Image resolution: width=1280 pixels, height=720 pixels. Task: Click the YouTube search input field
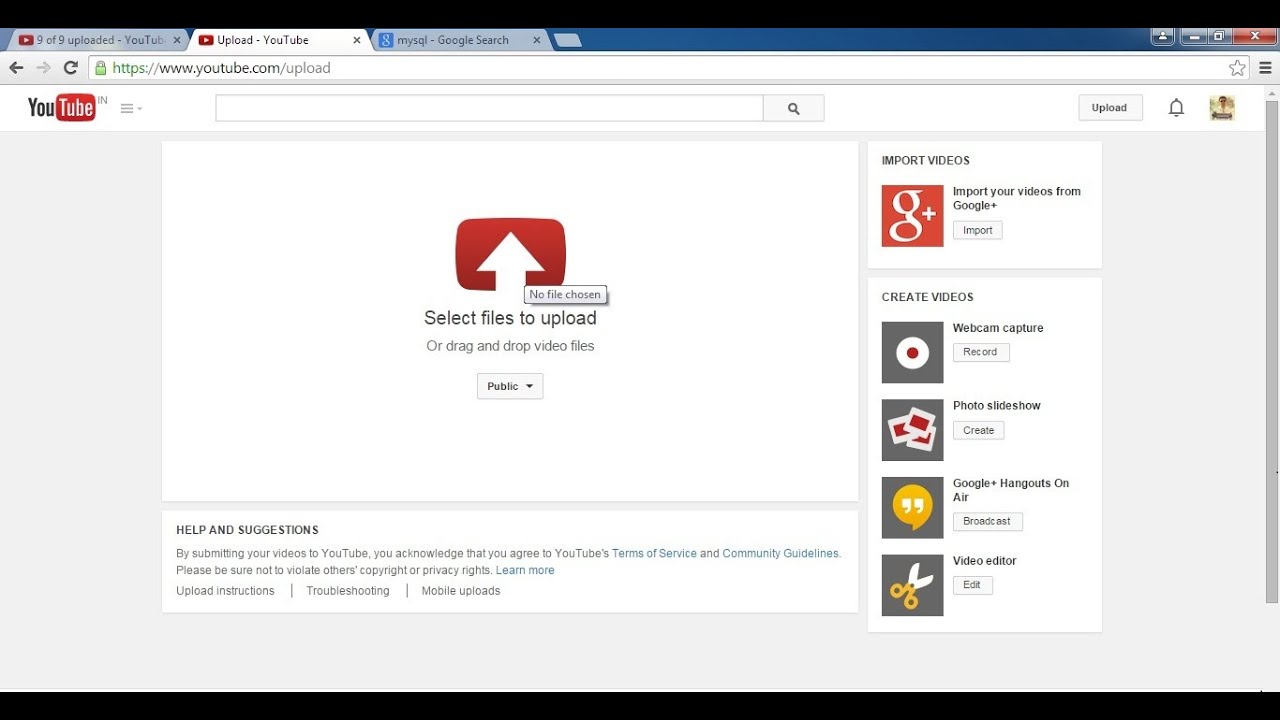coord(489,108)
